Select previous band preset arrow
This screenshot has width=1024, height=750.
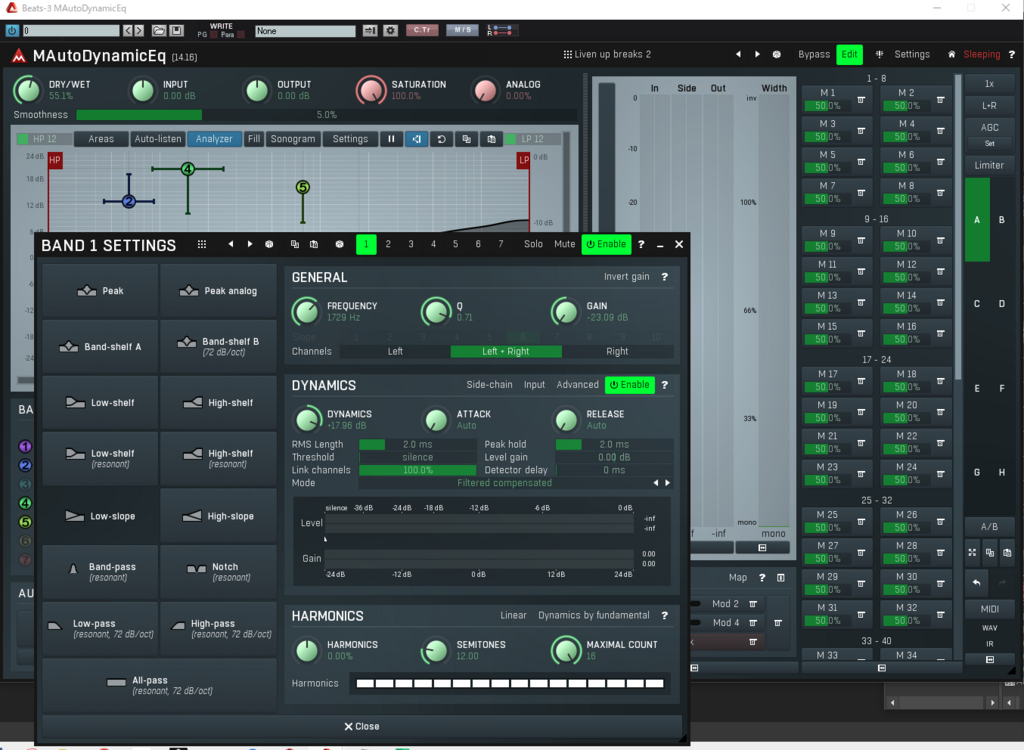tap(231, 244)
